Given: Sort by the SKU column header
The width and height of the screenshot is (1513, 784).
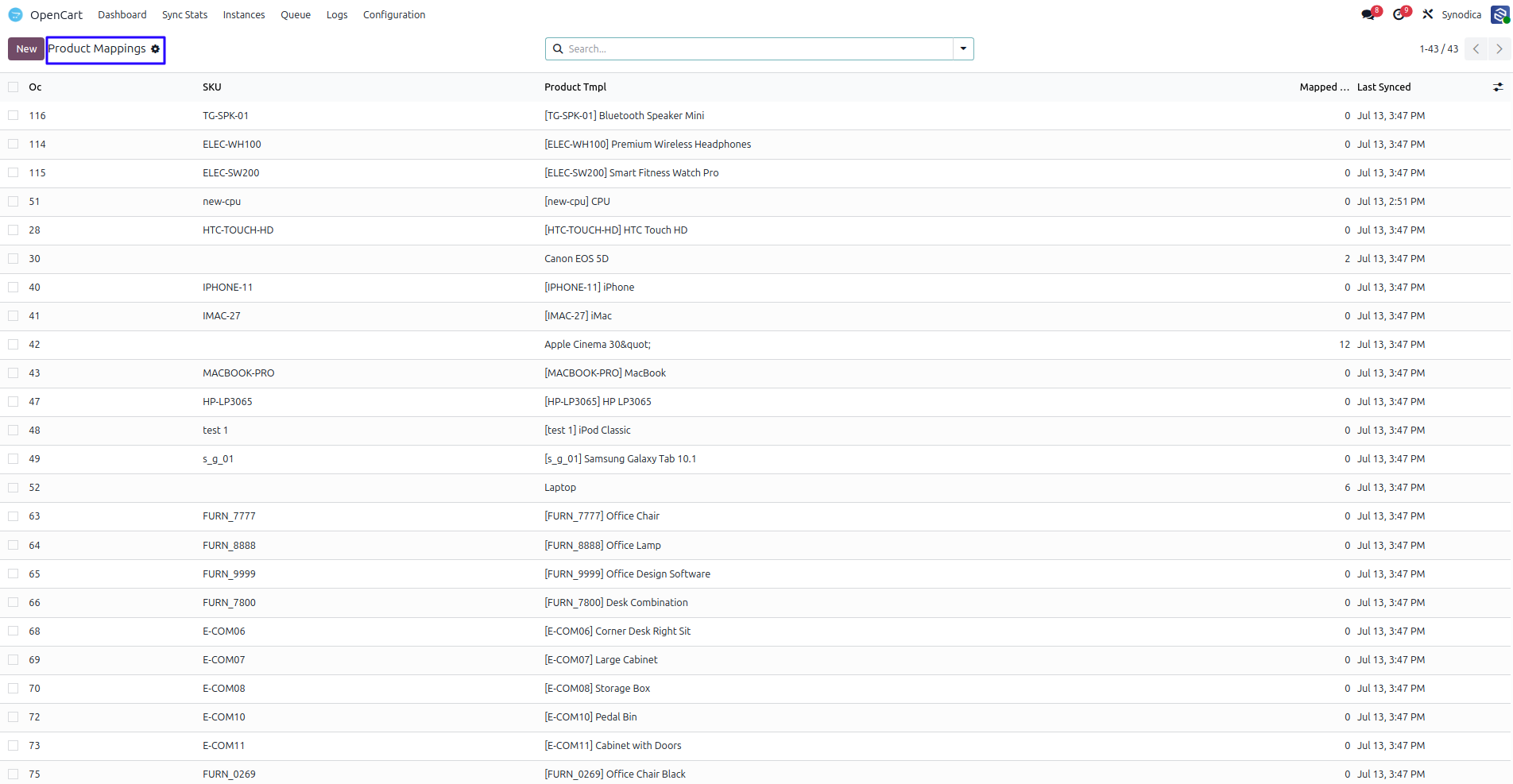Looking at the screenshot, I should point(212,87).
